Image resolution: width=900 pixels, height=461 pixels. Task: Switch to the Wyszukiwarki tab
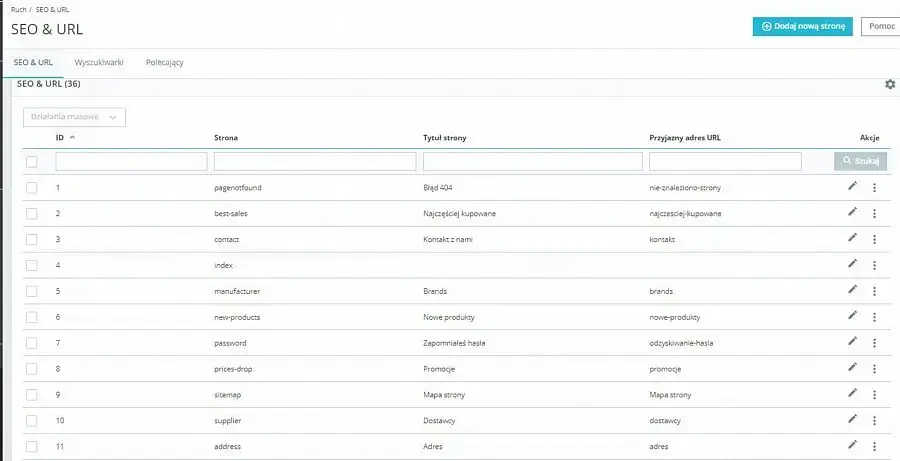(99, 62)
